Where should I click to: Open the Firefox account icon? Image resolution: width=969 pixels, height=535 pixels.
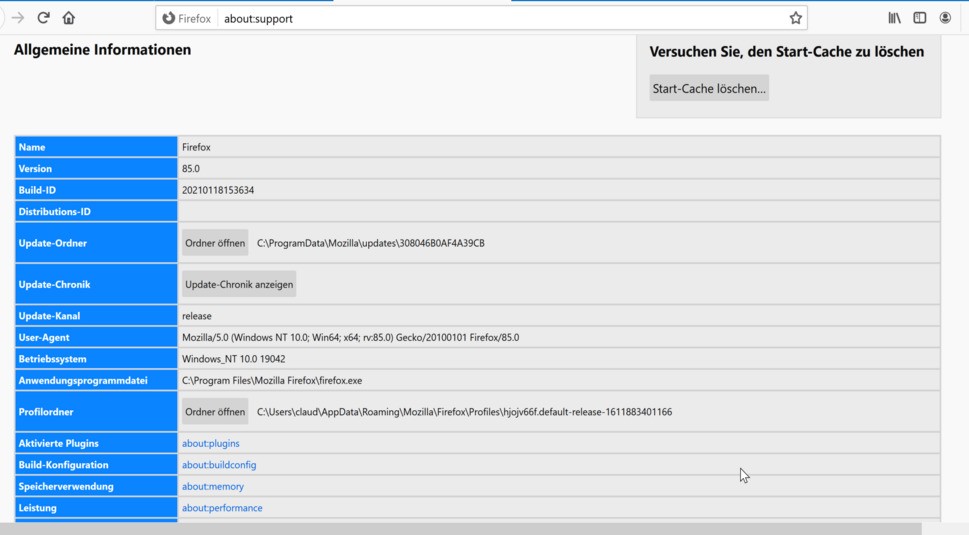coord(945,18)
